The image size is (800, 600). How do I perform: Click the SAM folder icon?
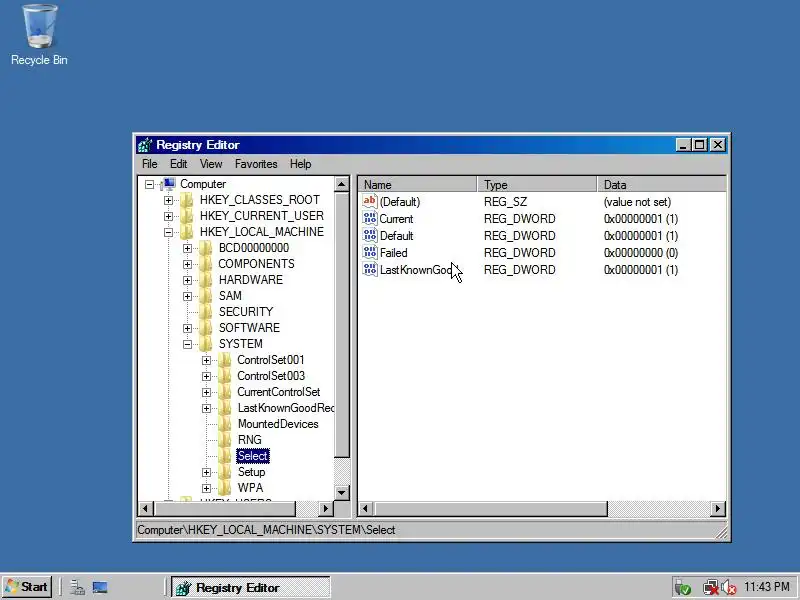click(206, 296)
